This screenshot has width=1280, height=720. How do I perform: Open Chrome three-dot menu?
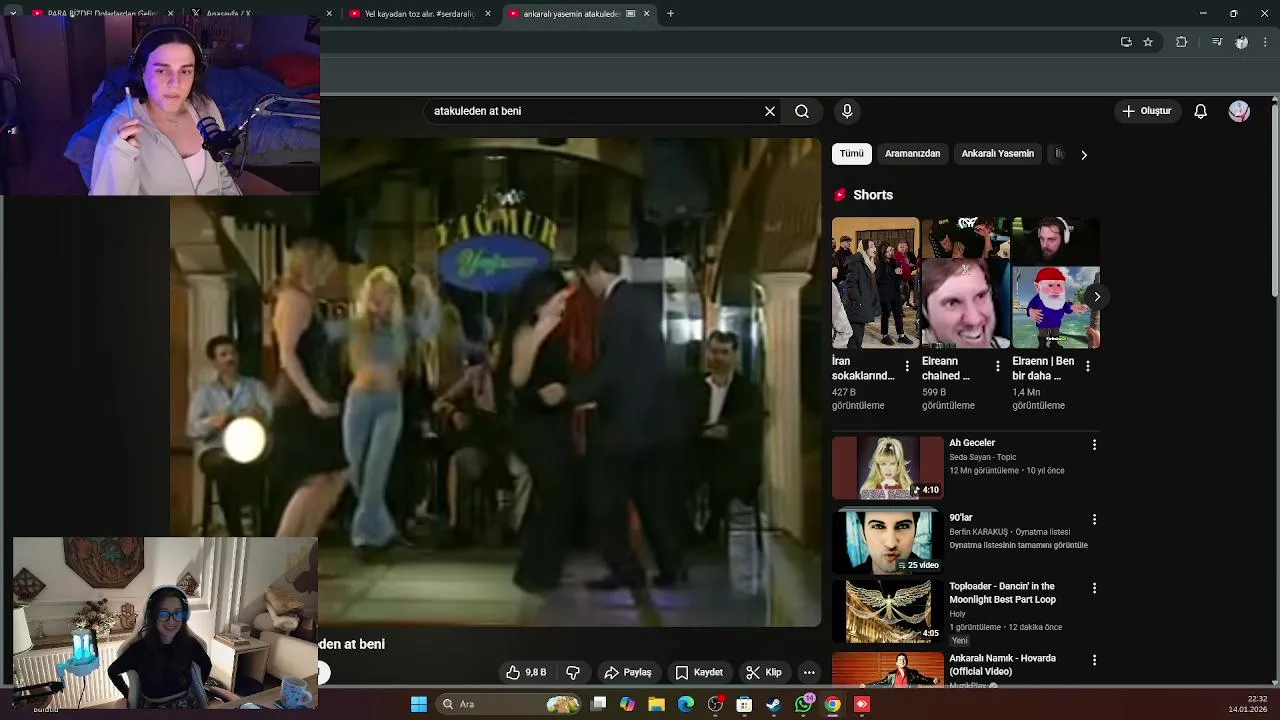(x=1266, y=42)
